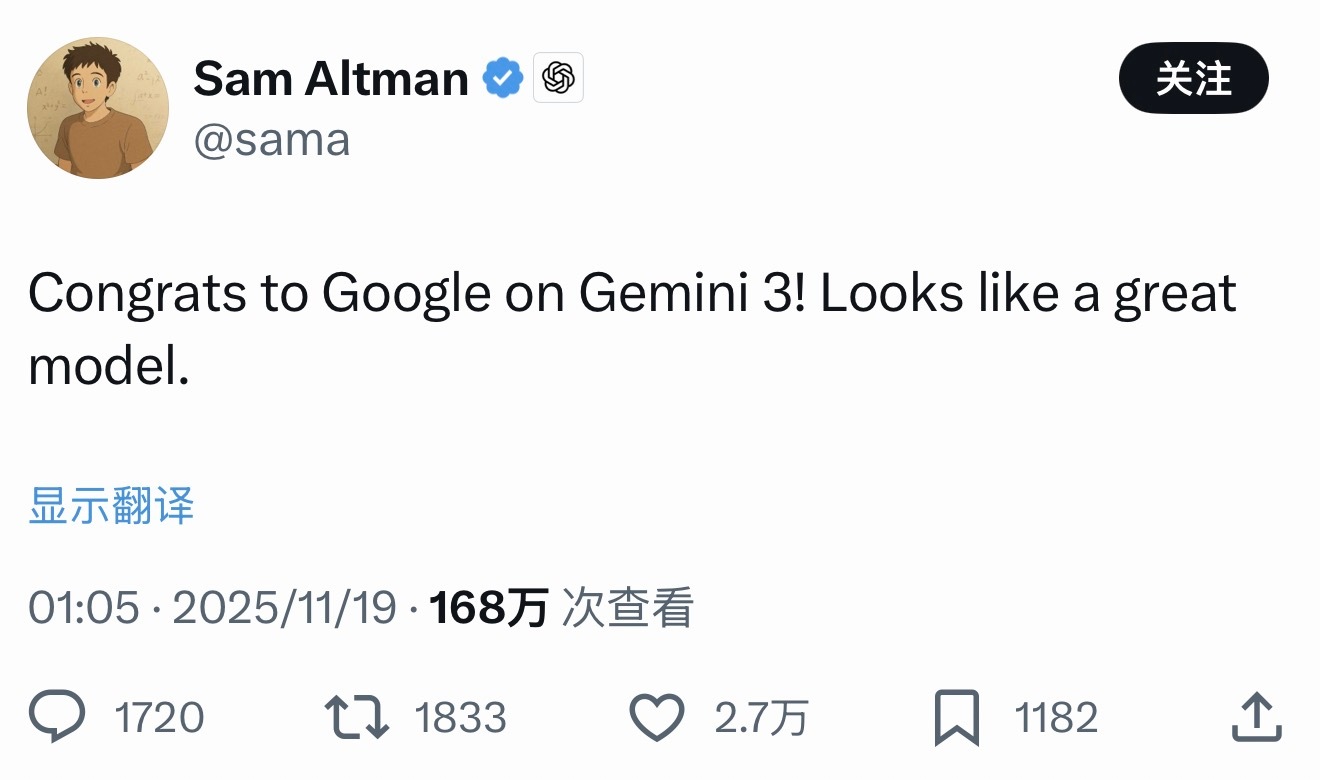The height and width of the screenshot is (780, 1320).
Task: Click the 2.7万 like count
Action: click(761, 718)
